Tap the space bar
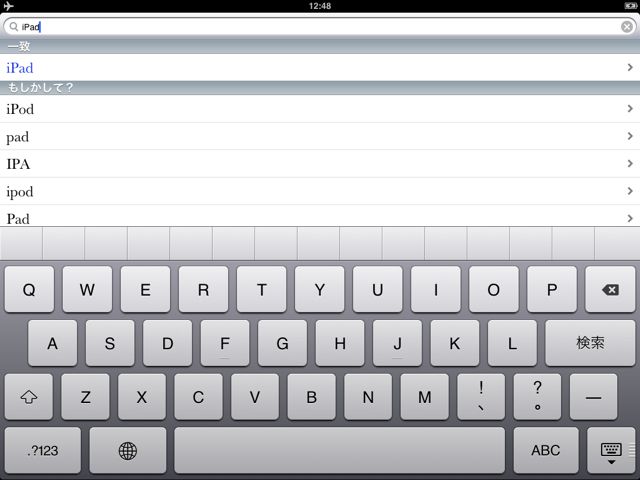The image size is (640, 480). (x=340, y=451)
